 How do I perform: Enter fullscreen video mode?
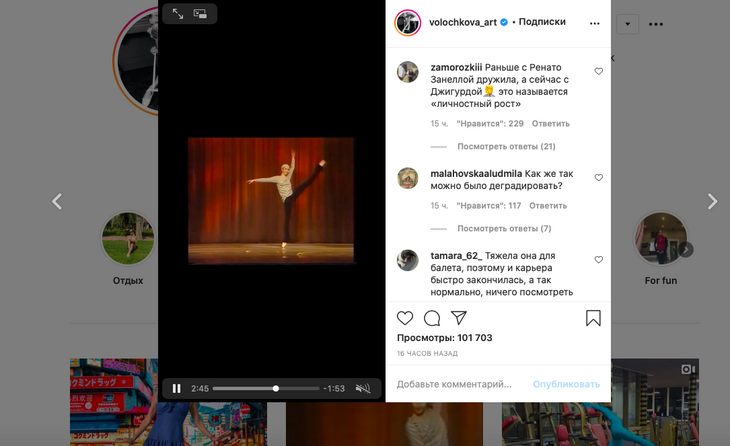(x=177, y=14)
